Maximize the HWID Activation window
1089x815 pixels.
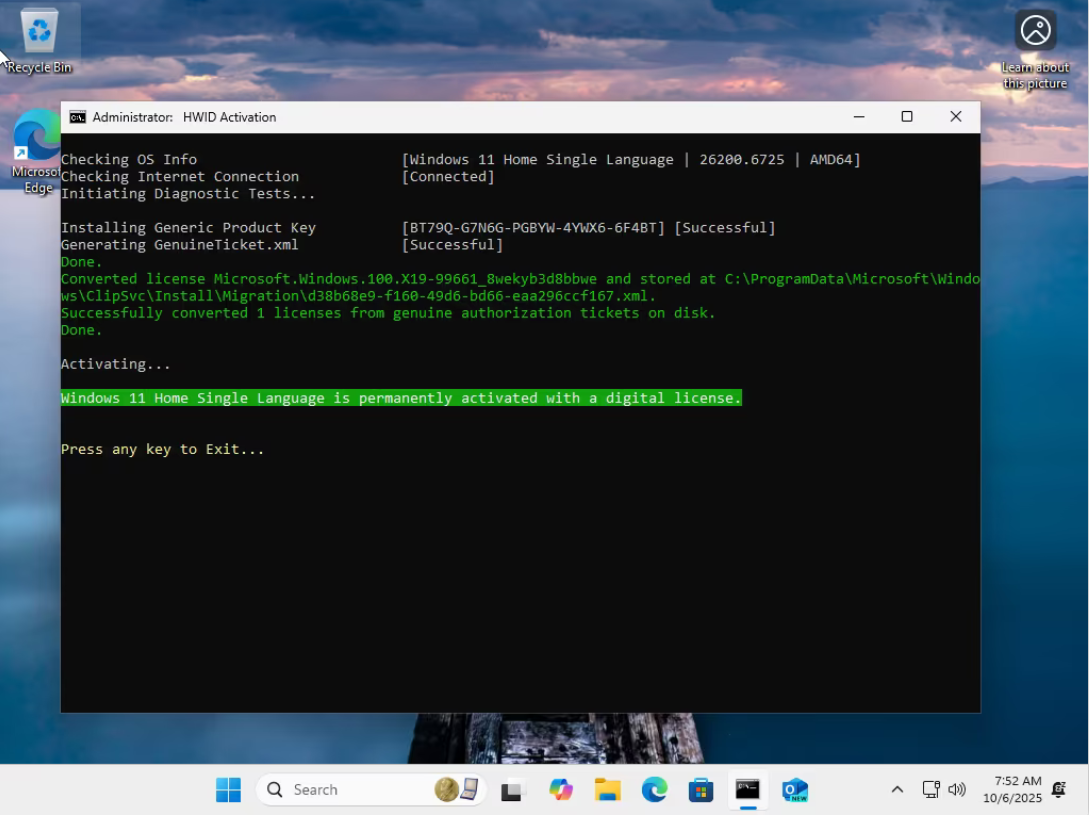pyautogui.click(x=907, y=117)
